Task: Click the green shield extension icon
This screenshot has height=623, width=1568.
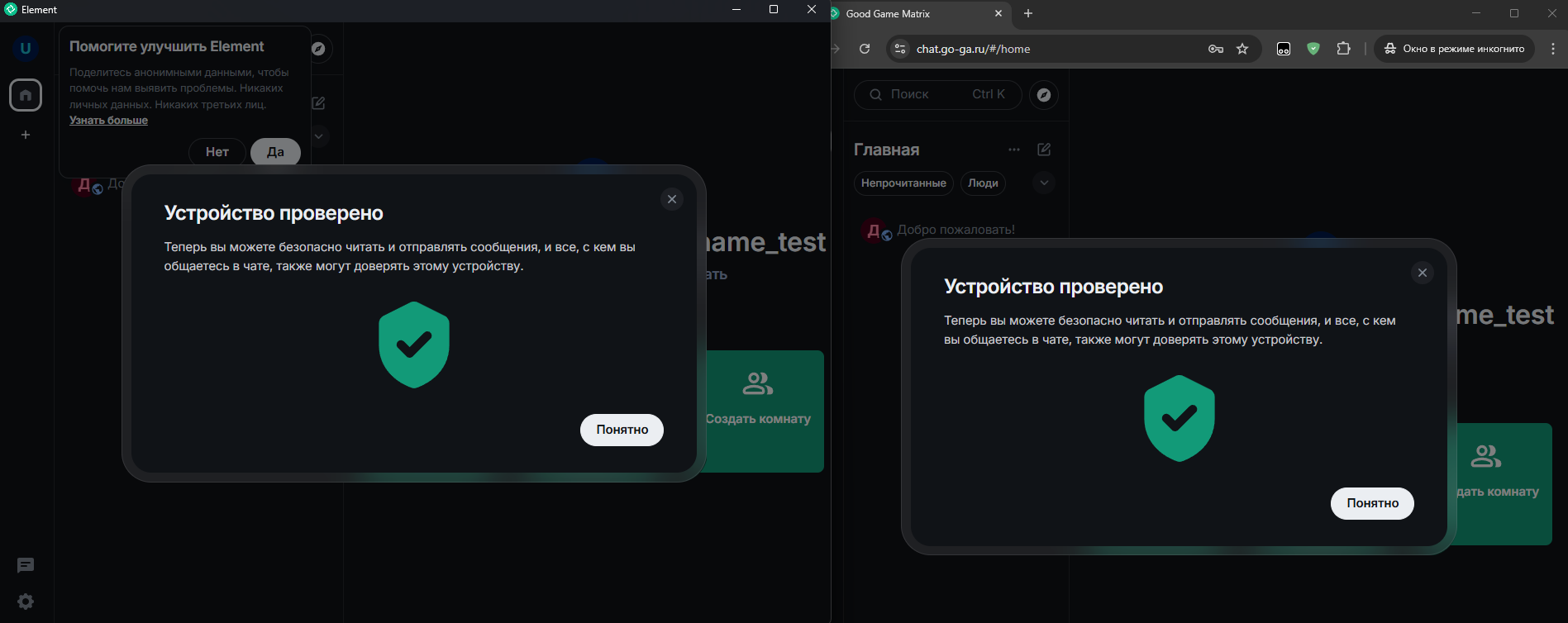Action: [1313, 49]
